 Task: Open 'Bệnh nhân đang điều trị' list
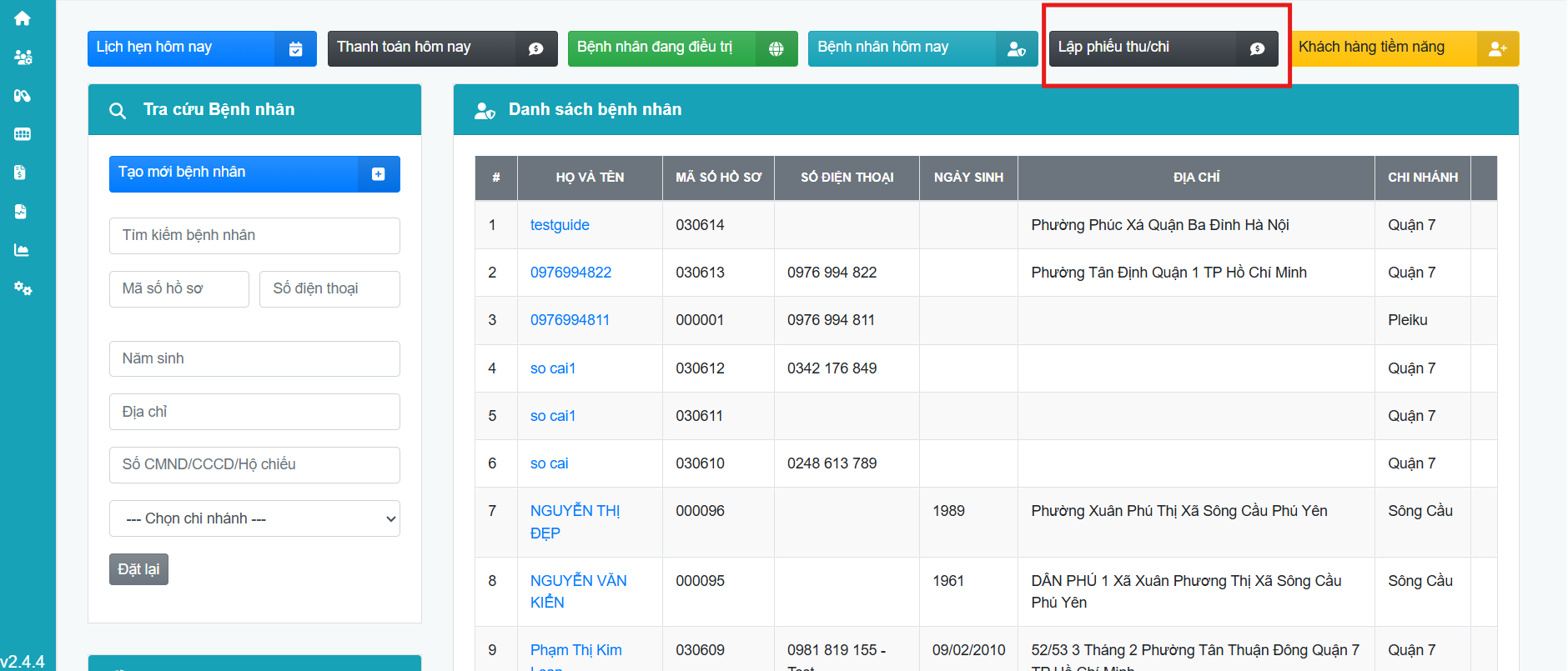[x=681, y=48]
